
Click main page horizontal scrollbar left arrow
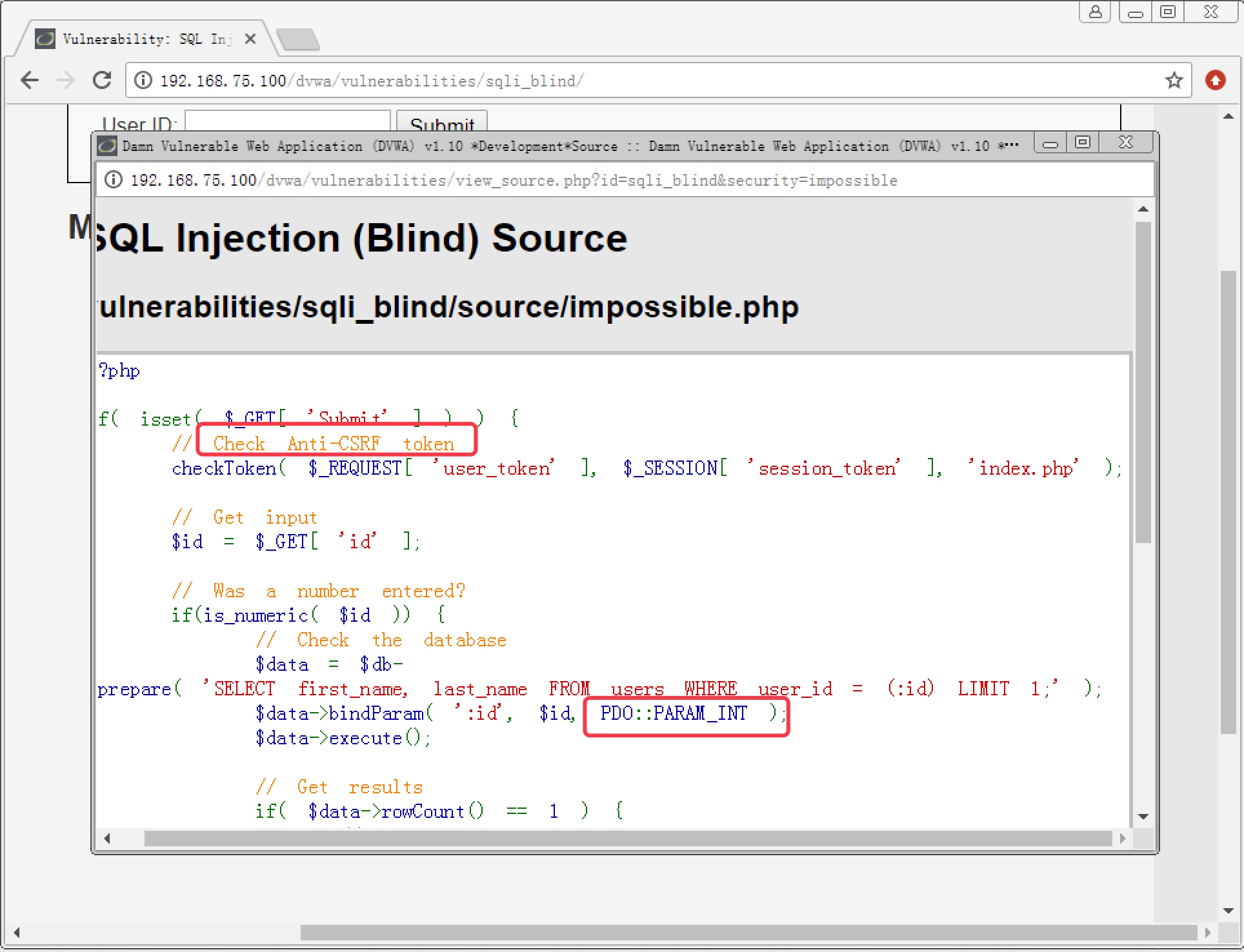tap(17, 933)
